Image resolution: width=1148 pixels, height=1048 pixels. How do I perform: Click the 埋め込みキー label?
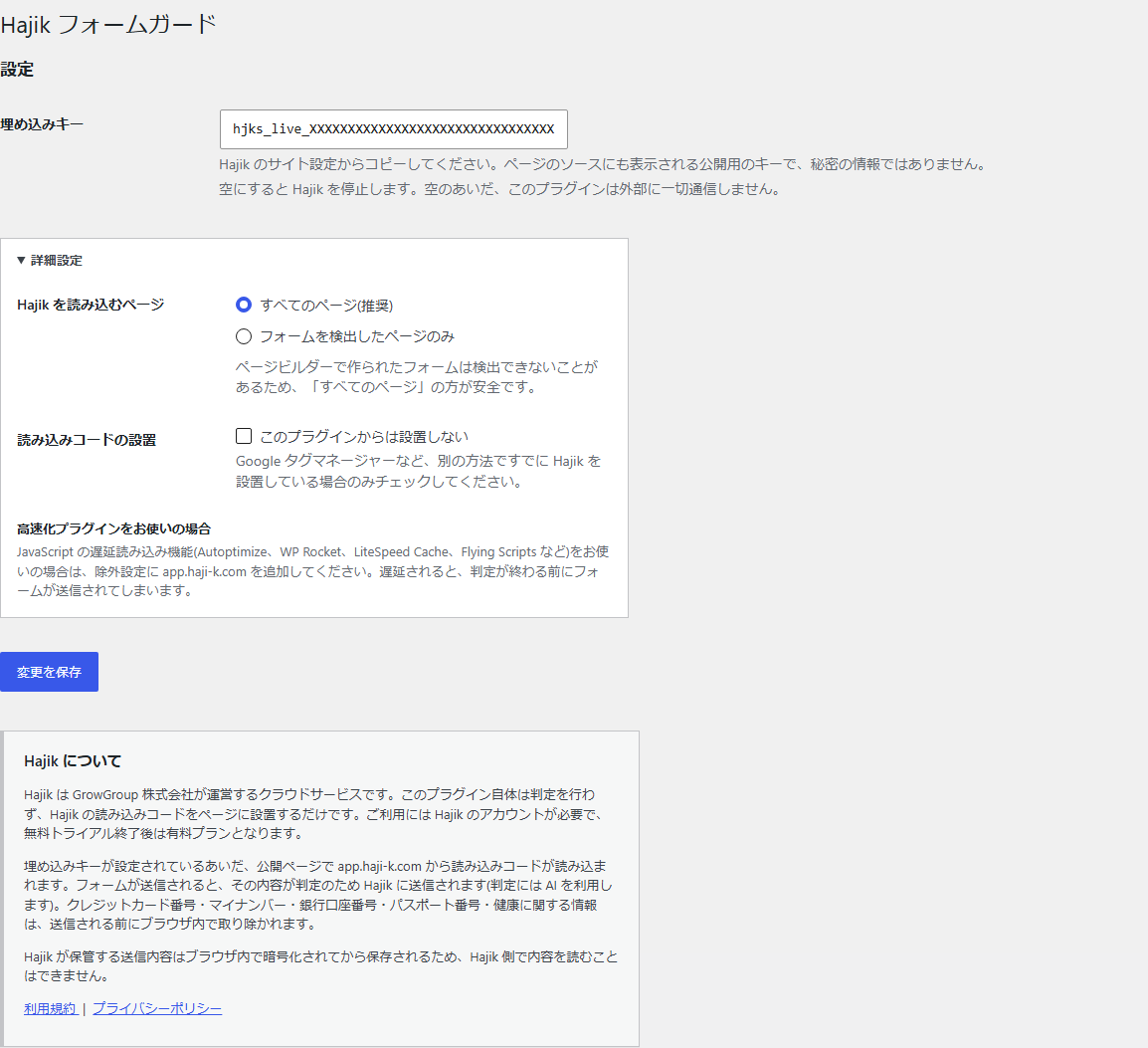42,124
